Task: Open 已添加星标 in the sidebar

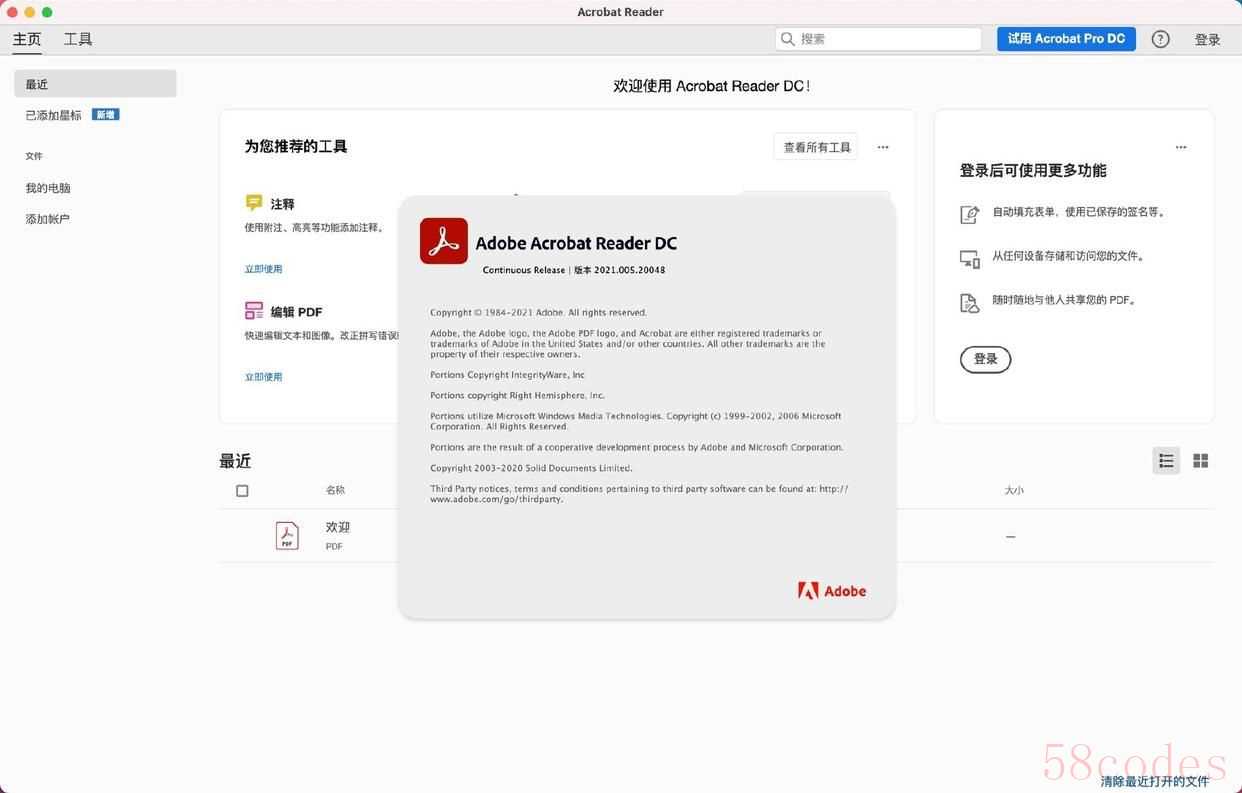Action: pyautogui.click(x=54, y=115)
